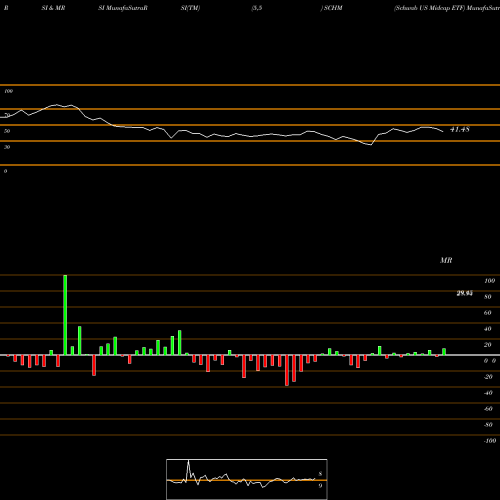
Task: Click the RSI axis label 100 on the left
Action: tap(9, 91)
